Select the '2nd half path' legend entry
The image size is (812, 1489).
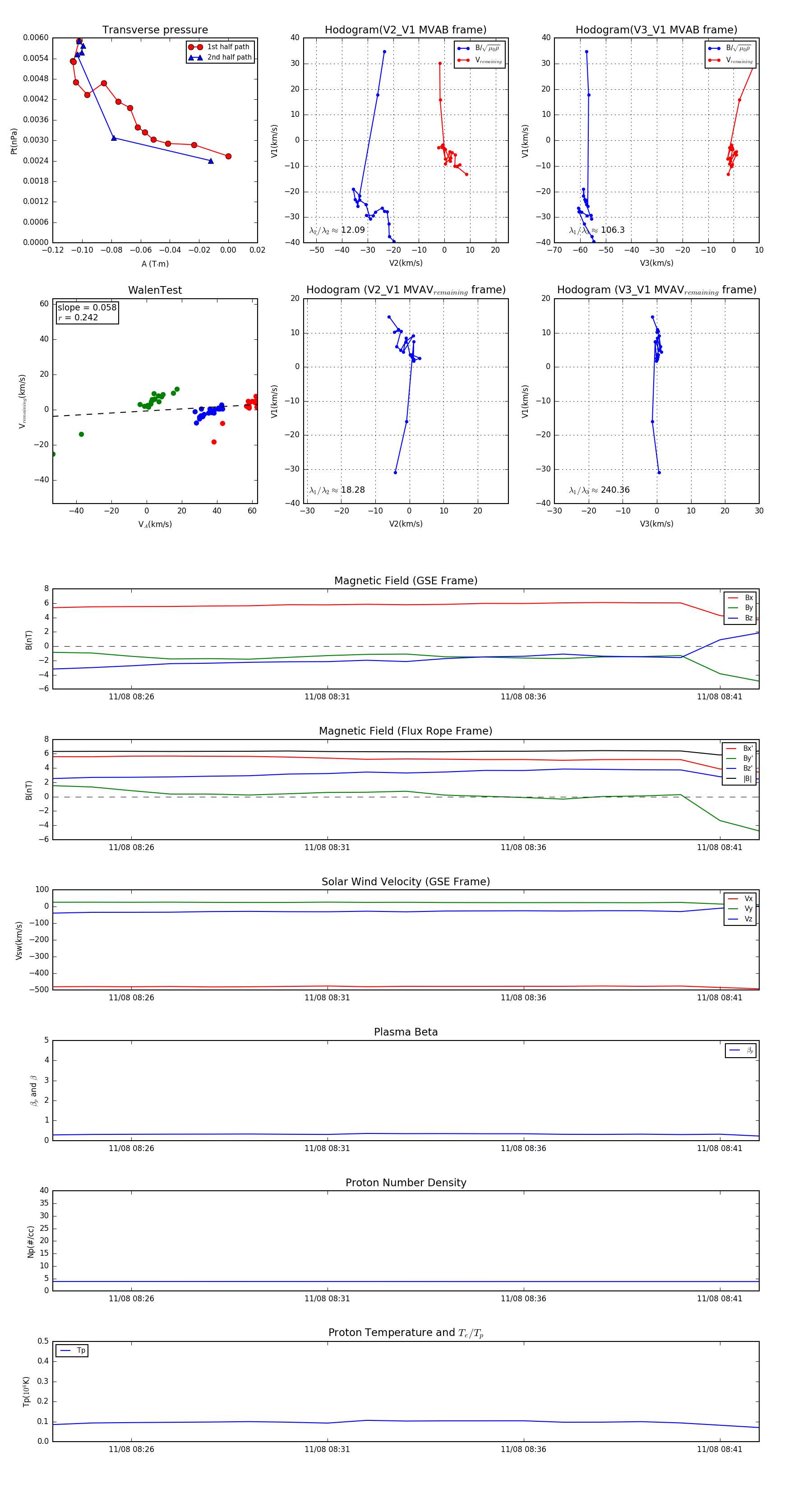220,57
